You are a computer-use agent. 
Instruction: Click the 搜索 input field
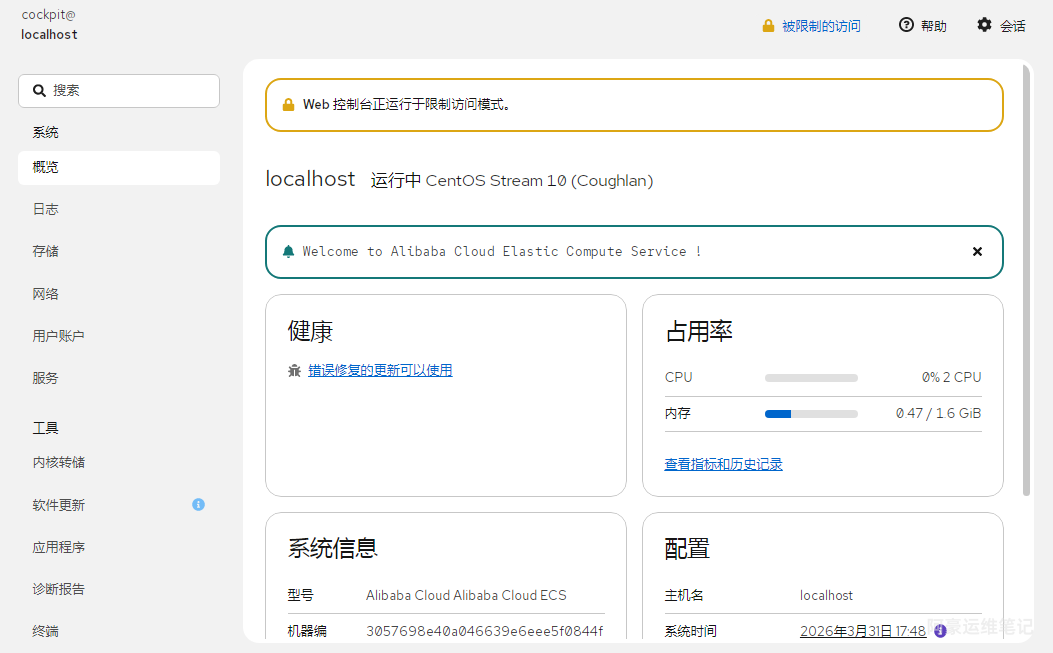point(119,91)
